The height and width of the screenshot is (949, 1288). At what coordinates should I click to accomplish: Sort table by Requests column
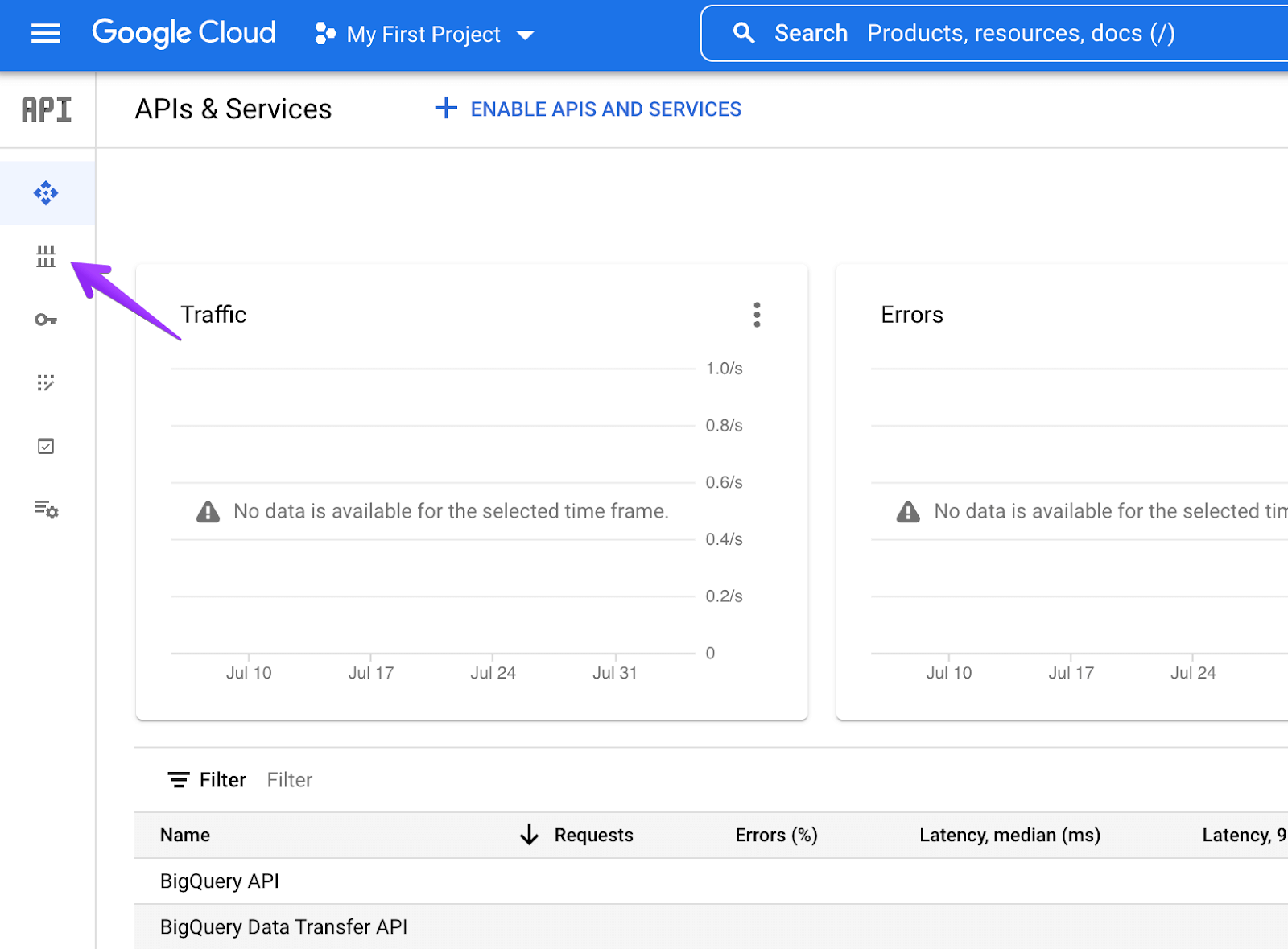(x=594, y=835)
